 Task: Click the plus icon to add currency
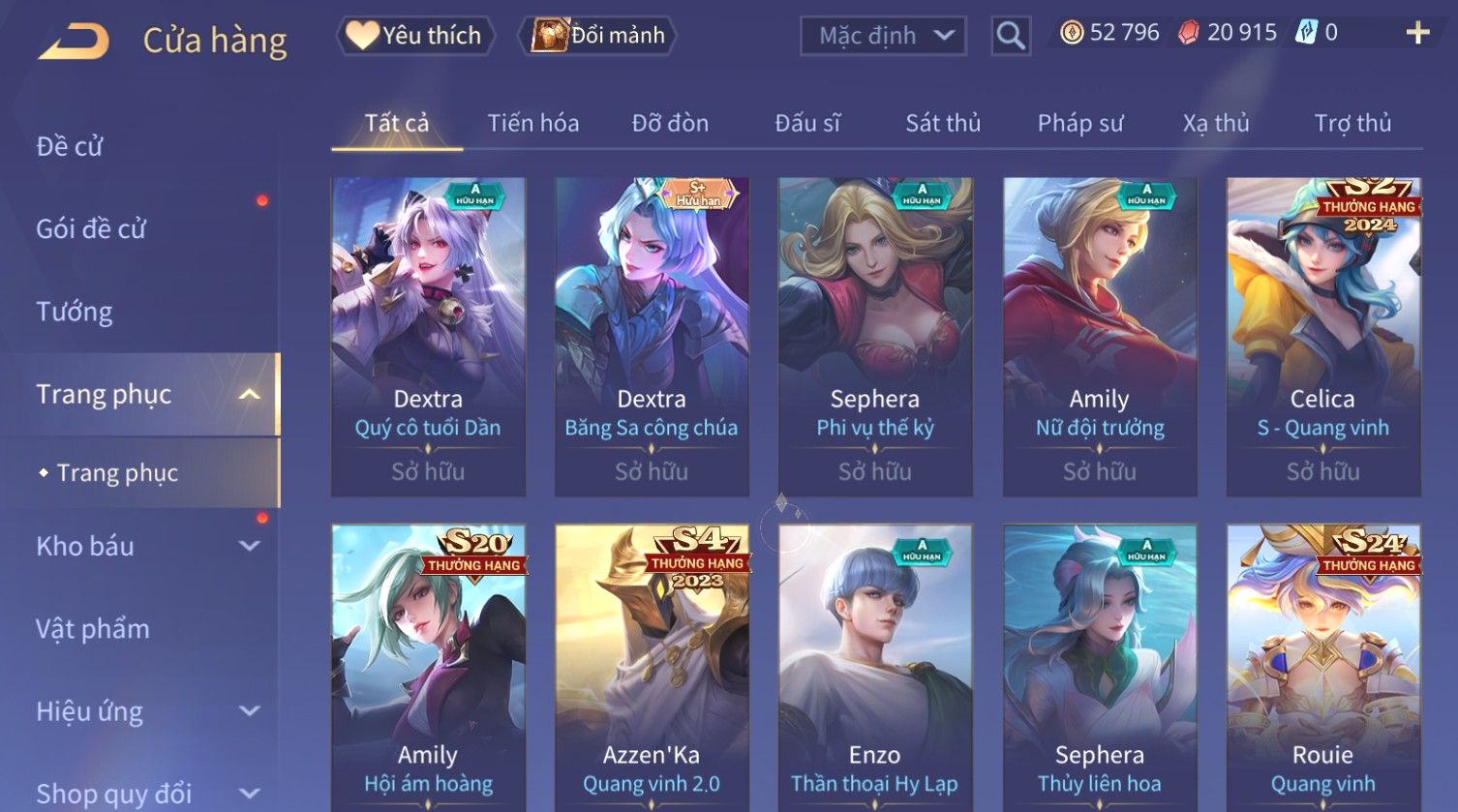(x=1417, y=33)
